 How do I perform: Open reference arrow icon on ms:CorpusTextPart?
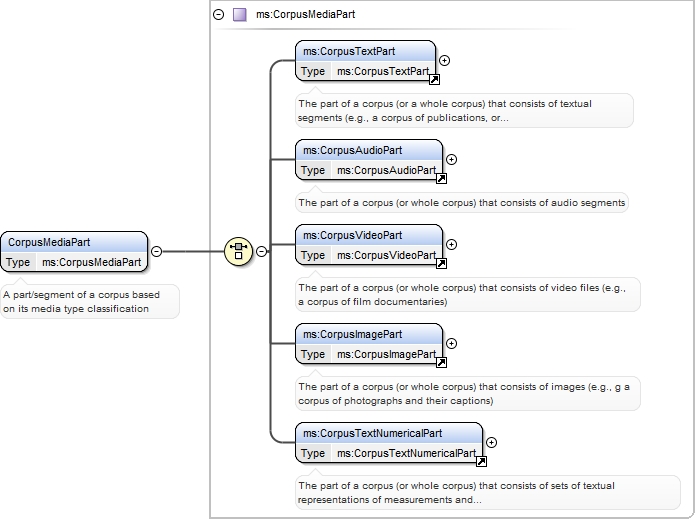pyautogui.click(x=435, y=79)
